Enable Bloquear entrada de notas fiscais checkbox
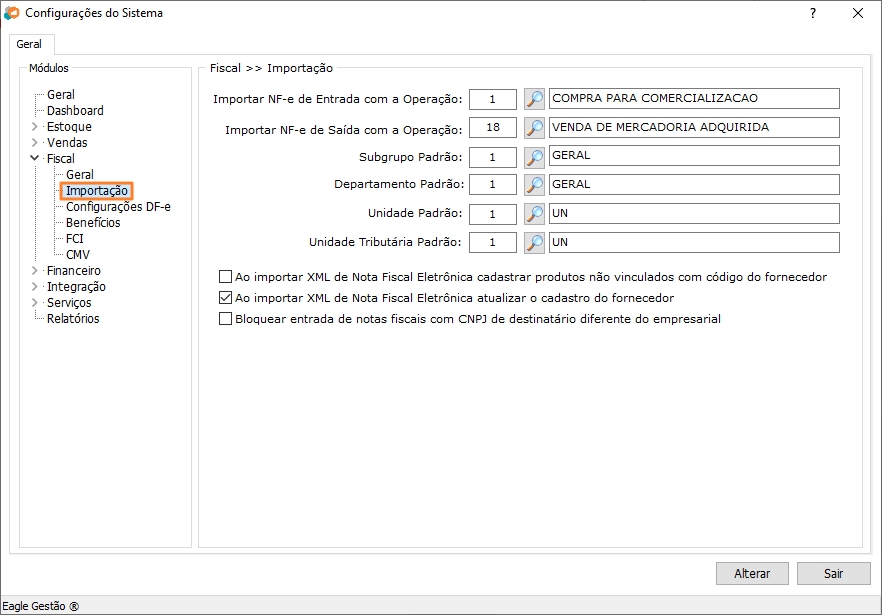Viewport: 882px width, 615px height. [x=225, y=319]
